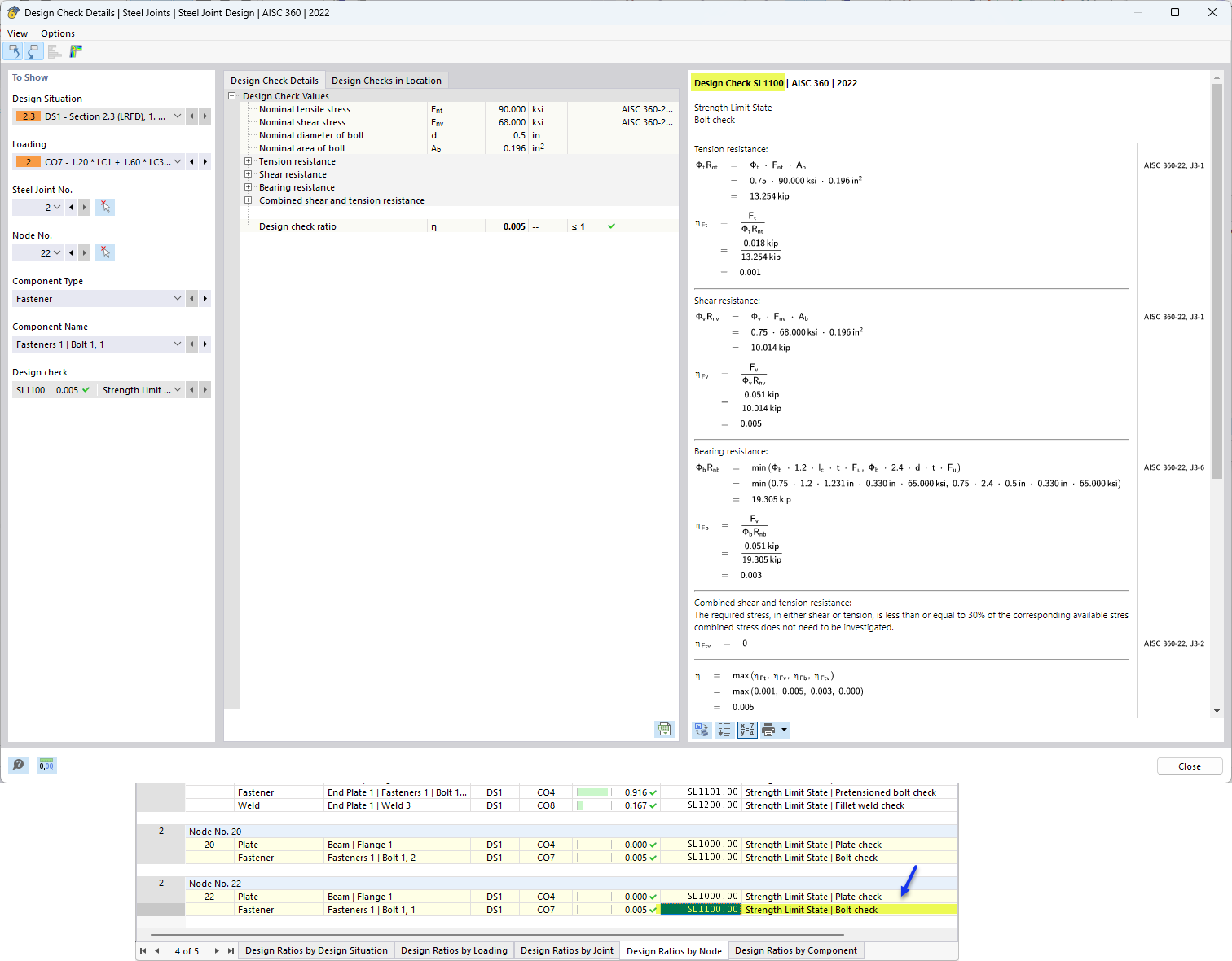Open the Design check SL1100 dropdown
The image size is (1232, 961).
178,390
